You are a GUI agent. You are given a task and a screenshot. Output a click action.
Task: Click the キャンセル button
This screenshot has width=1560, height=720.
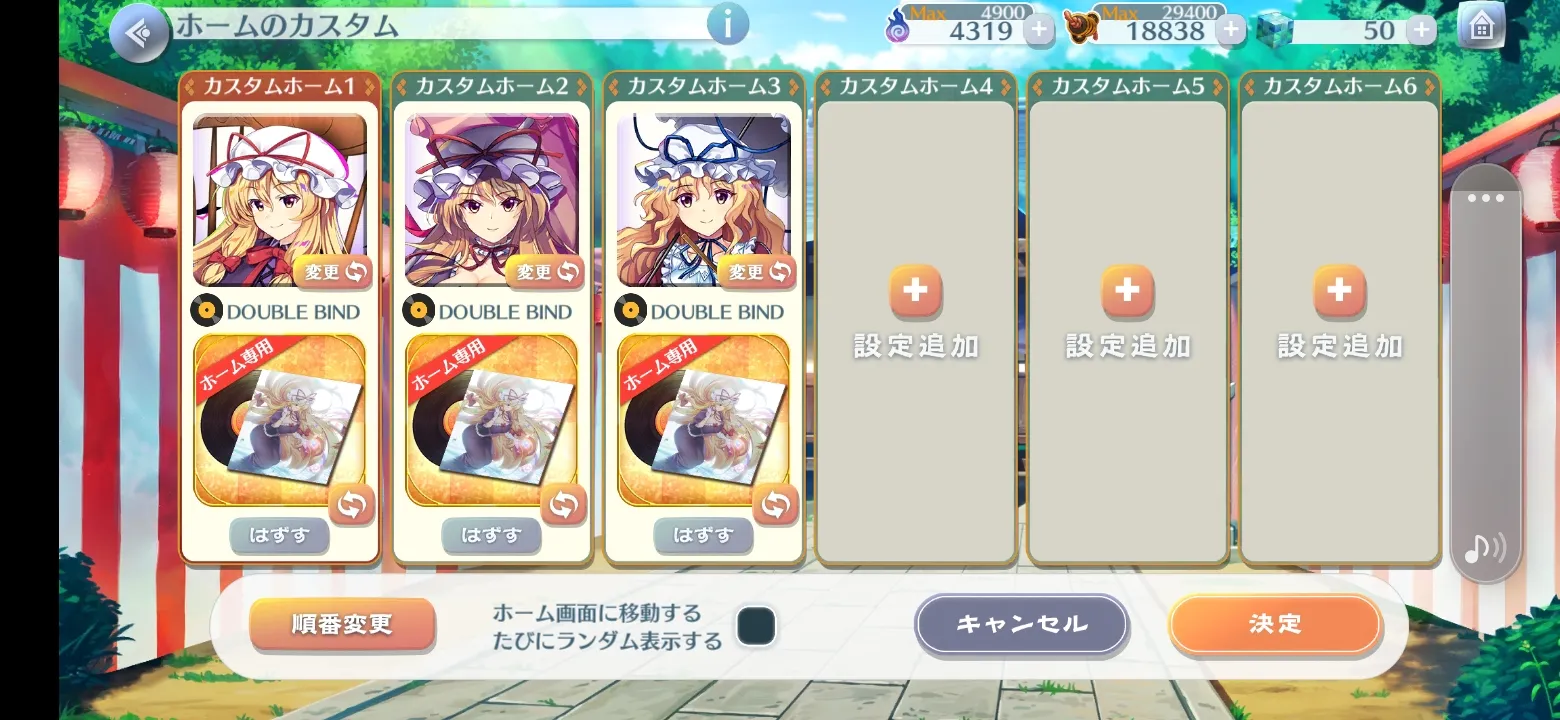pyautogui.click(x=1022, y=624)
